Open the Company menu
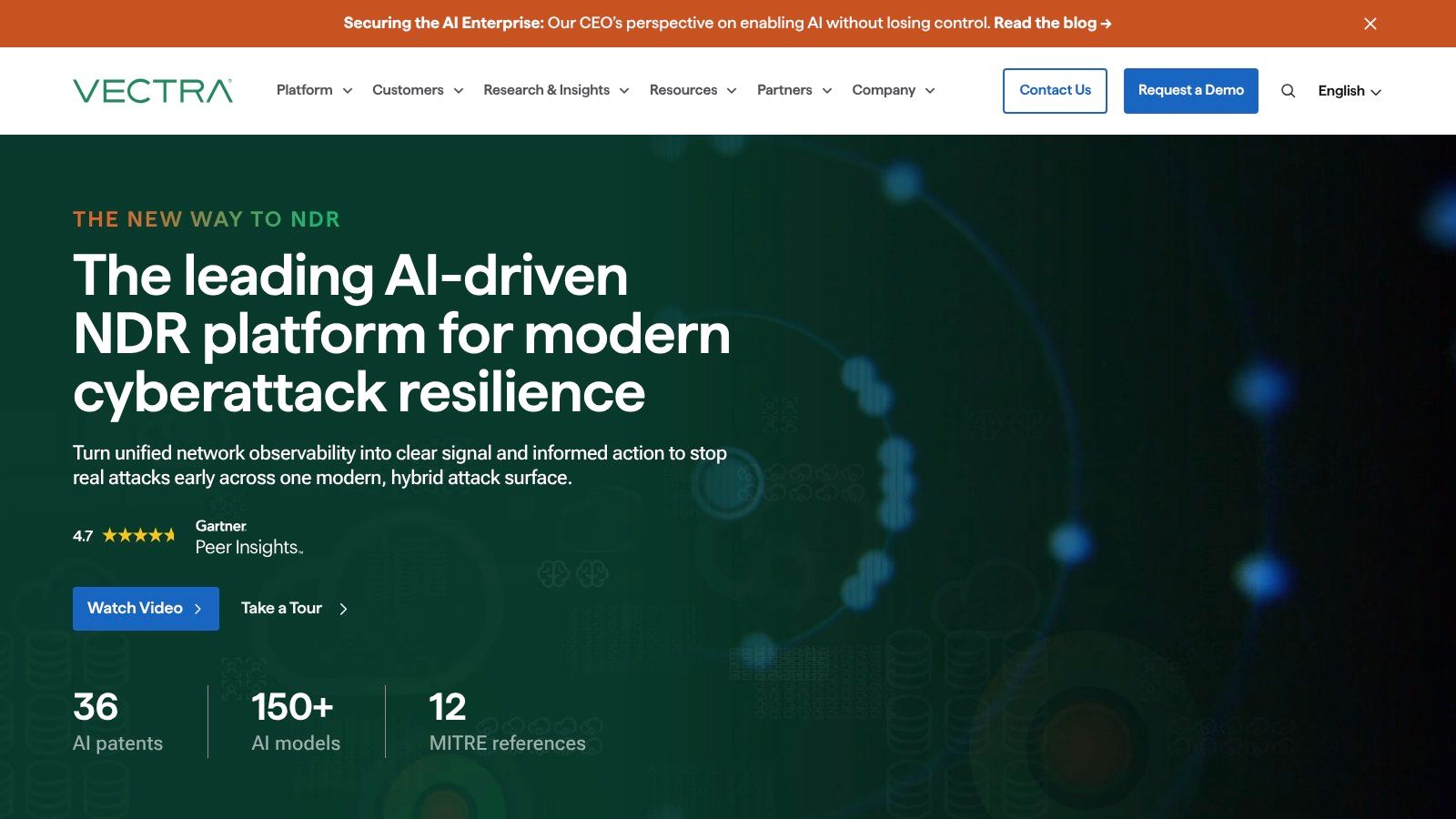Screen dimensions: 1456x819 892,90
